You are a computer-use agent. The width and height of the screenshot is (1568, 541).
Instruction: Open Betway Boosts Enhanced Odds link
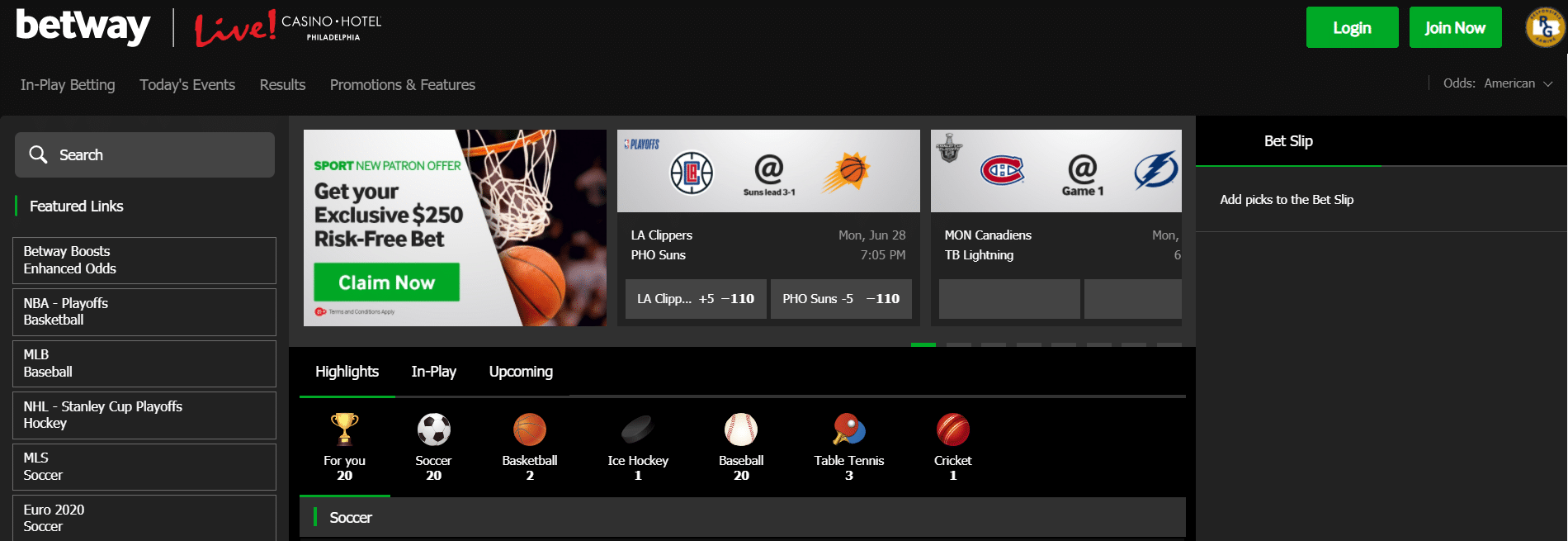(x=144, y=260)
